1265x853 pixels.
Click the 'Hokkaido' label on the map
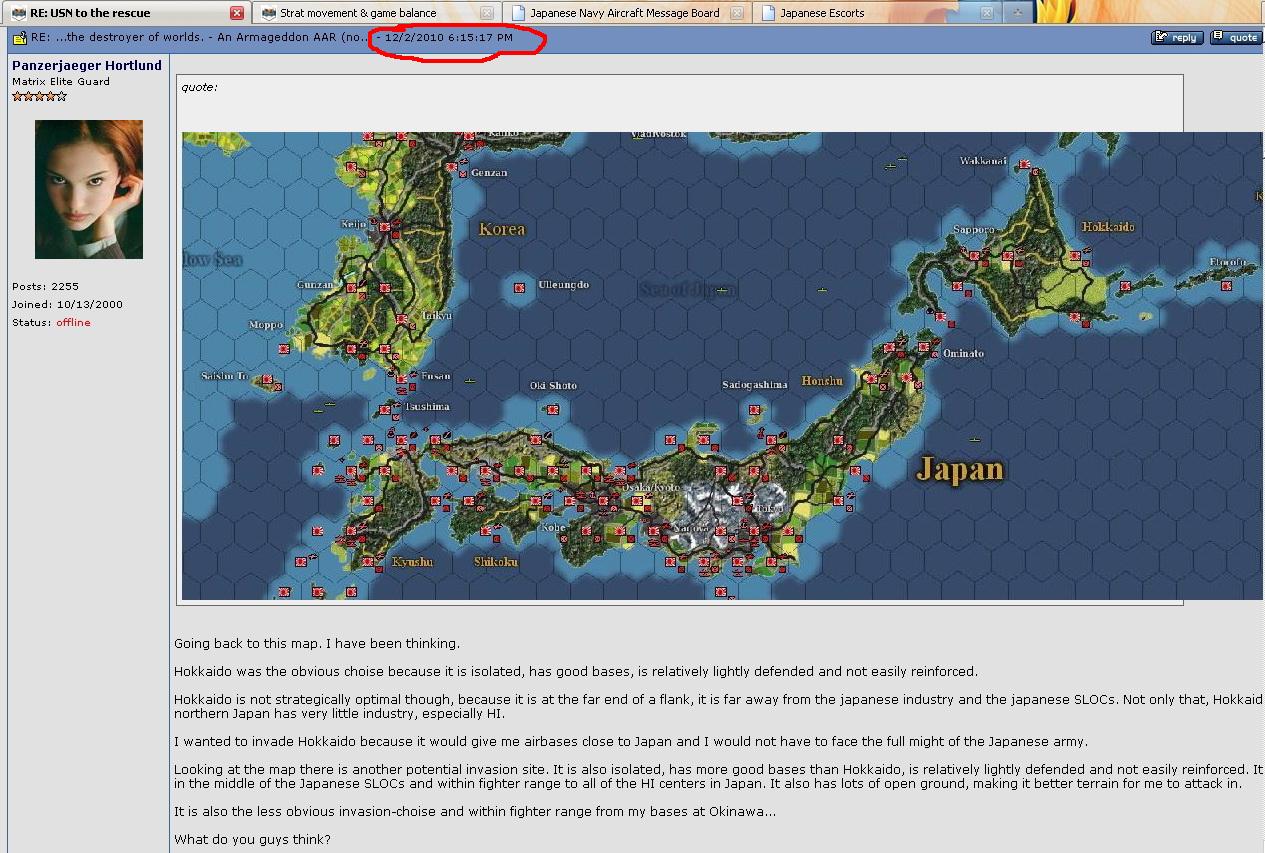[1108, 227]
